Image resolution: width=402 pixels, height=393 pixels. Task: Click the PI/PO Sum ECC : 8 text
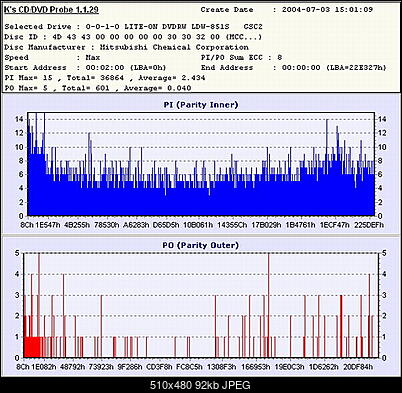point(241,58)
